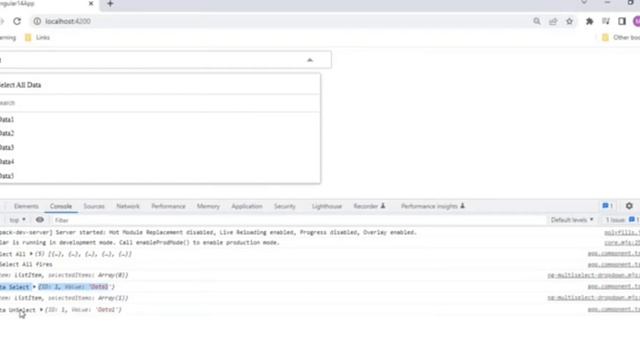Switch to the Lighthouse DevTools tab
The height and width of the screenshot is (360, 640).
click(x=327, y=206)
